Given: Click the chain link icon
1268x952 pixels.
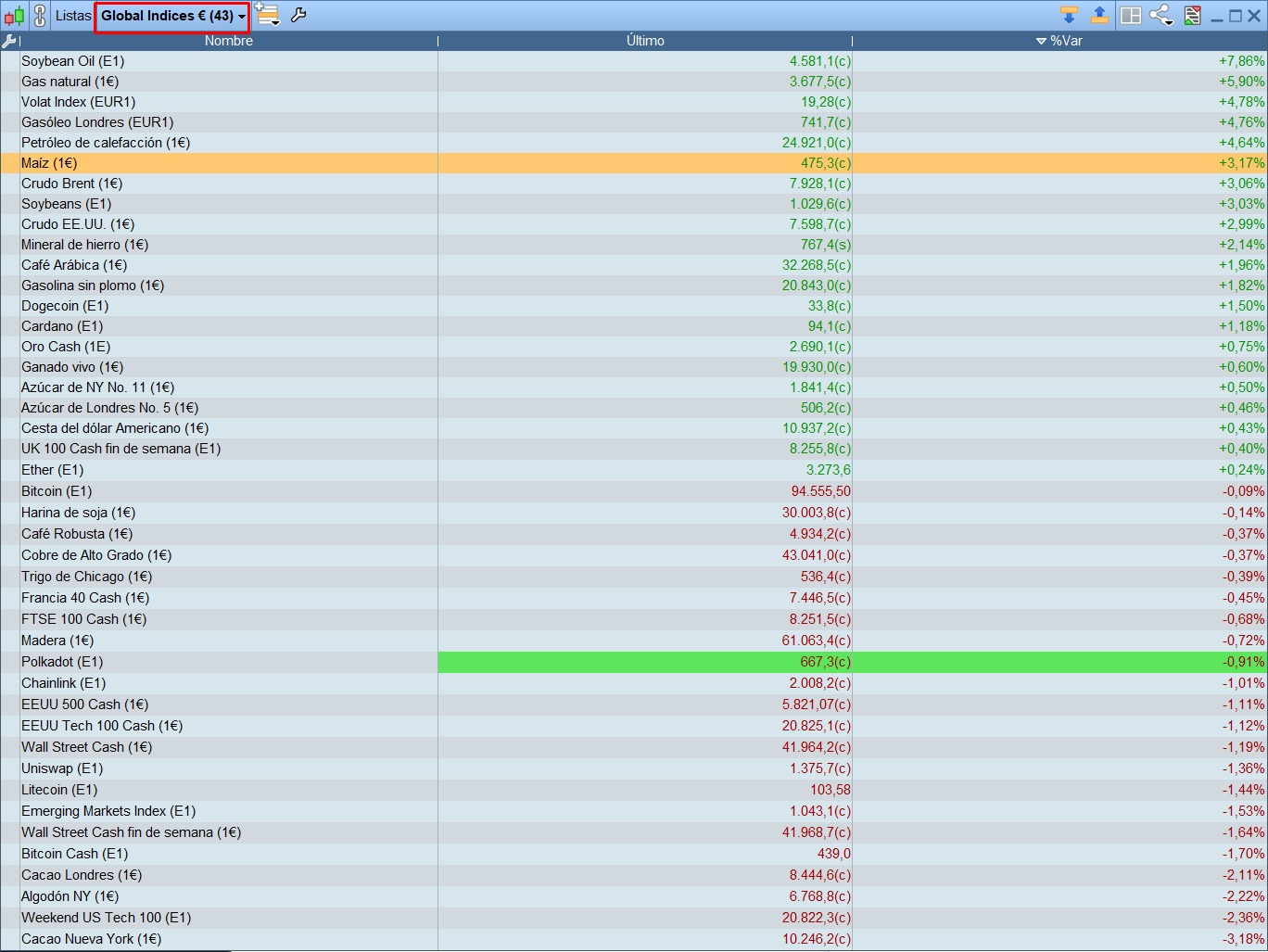Looking at the screenshot, I should point(40,16).
